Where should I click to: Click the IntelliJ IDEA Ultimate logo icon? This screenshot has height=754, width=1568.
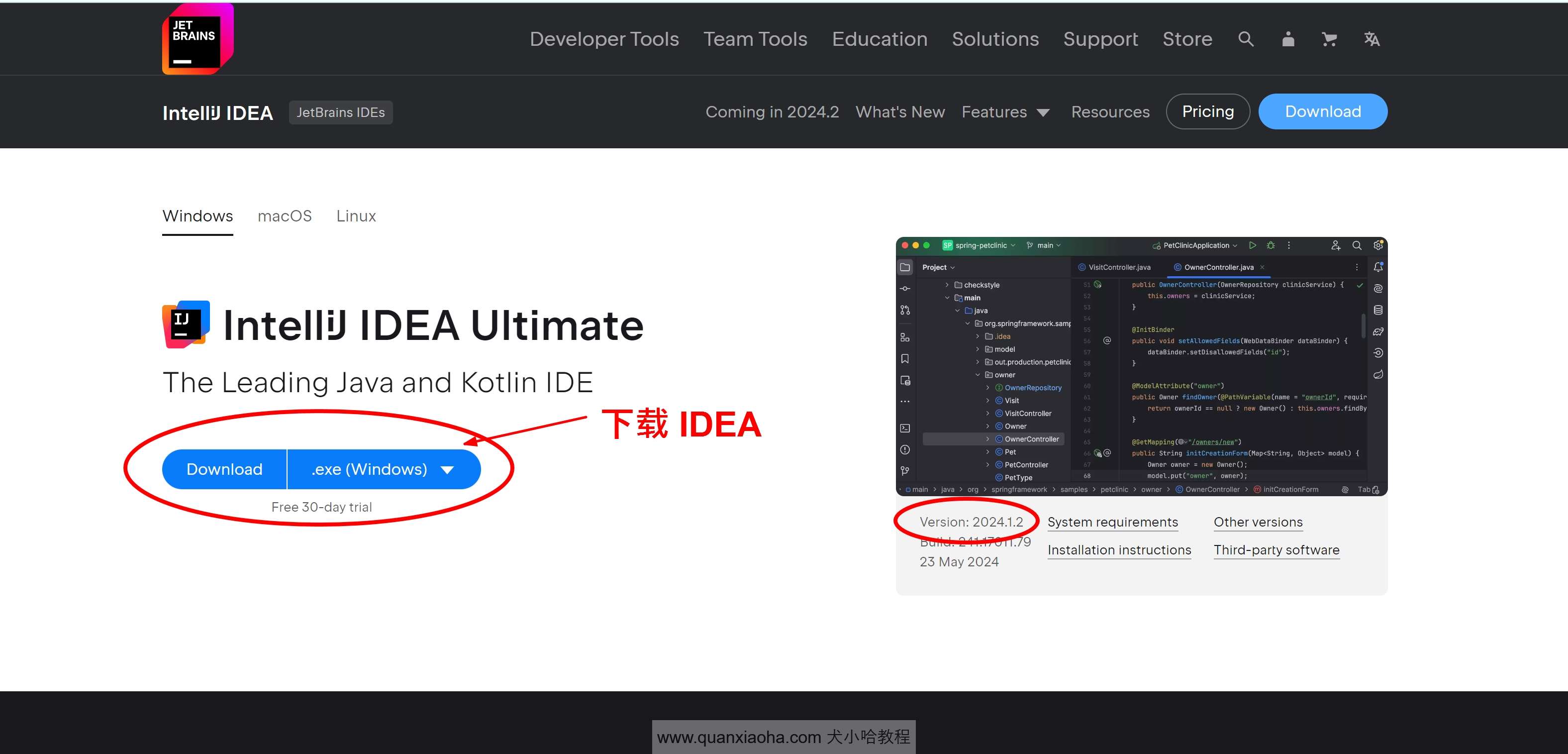point(186,324)
